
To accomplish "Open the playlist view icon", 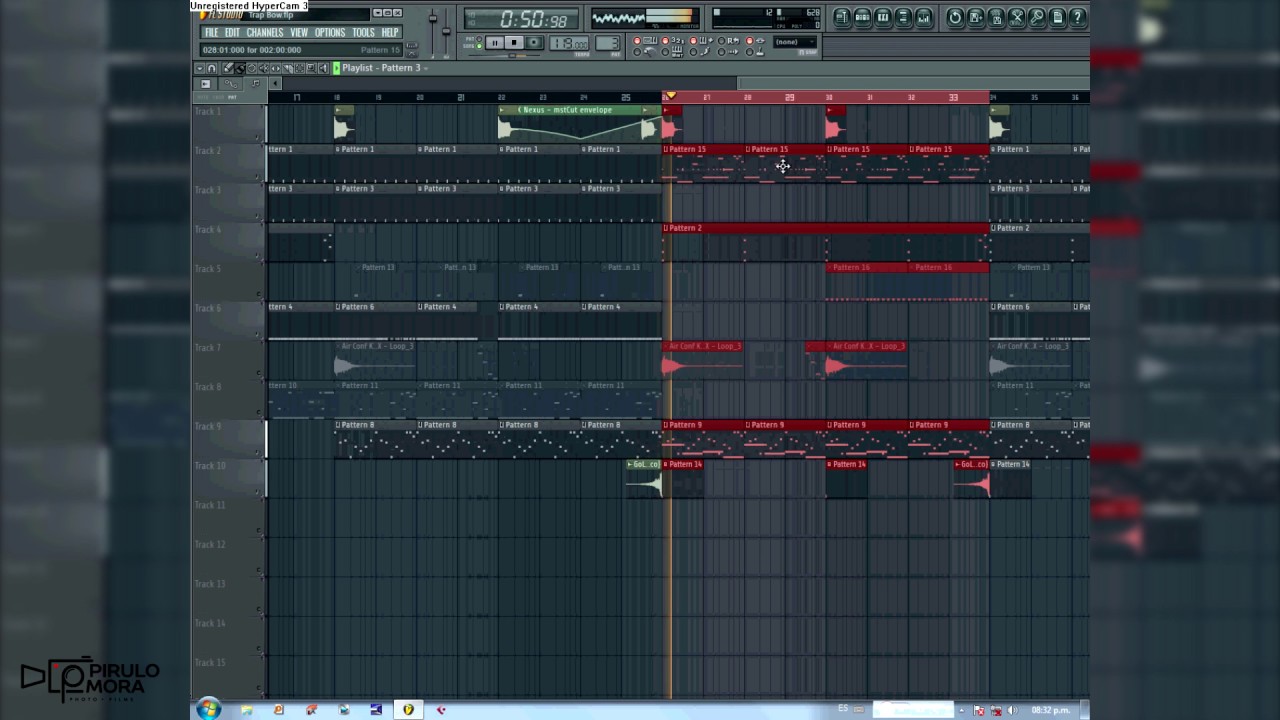I will pos(842,17).
